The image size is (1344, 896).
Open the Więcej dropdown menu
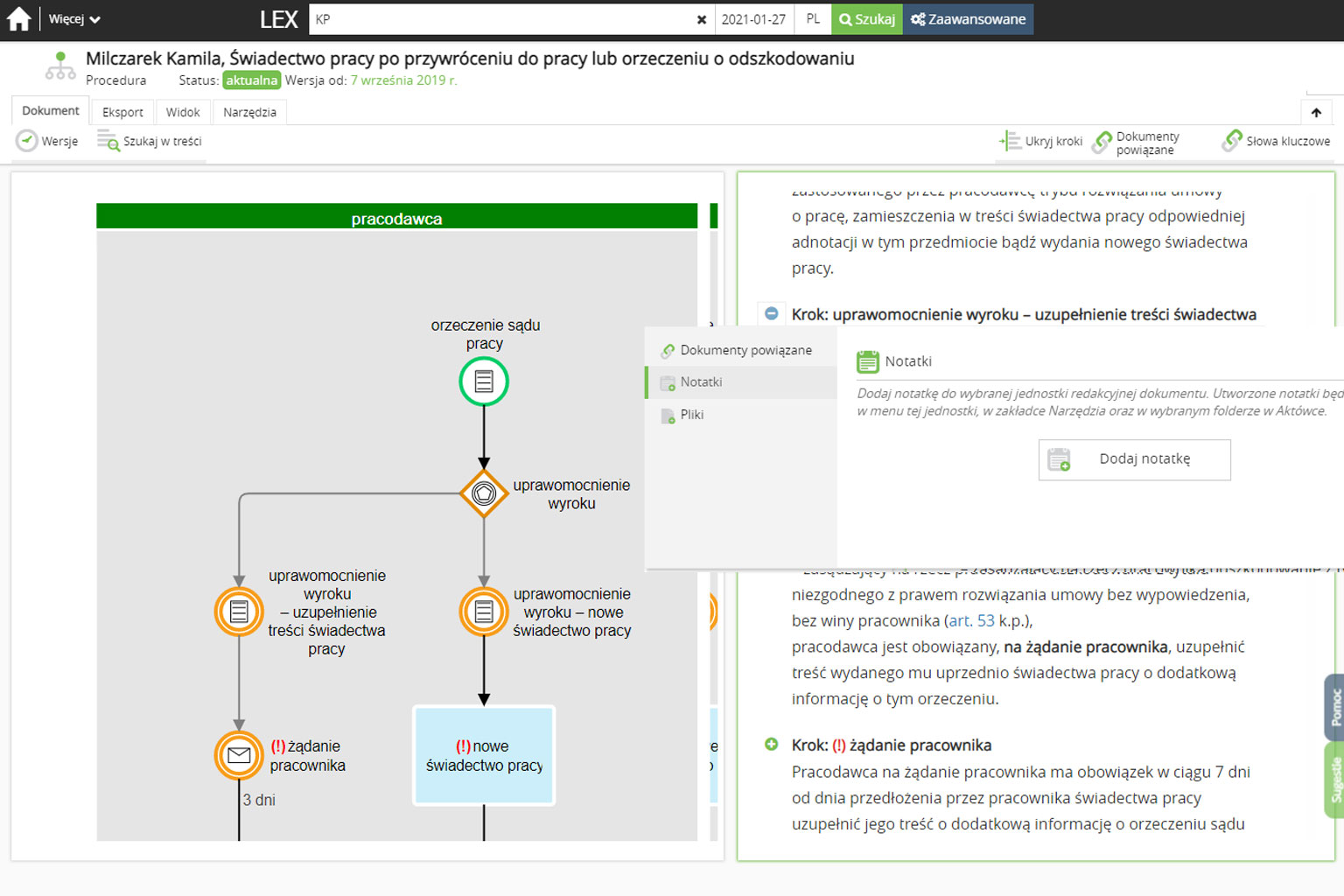(x=73, y=19)
